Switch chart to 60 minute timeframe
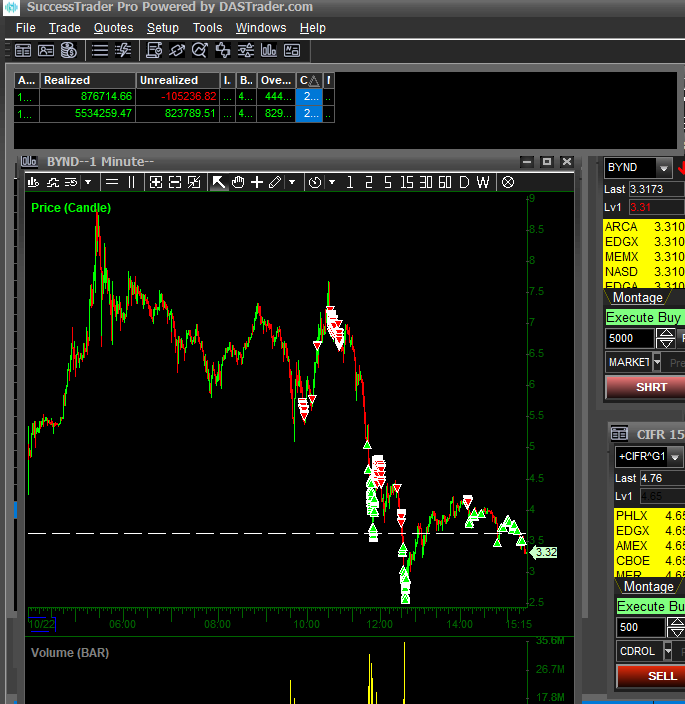685x704 pixels. [x=445, y=182]
